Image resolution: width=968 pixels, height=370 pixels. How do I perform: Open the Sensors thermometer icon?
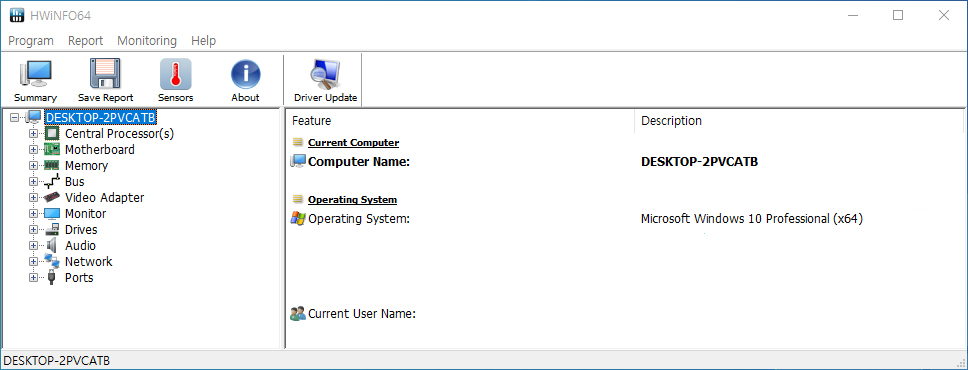pos(175,74)
